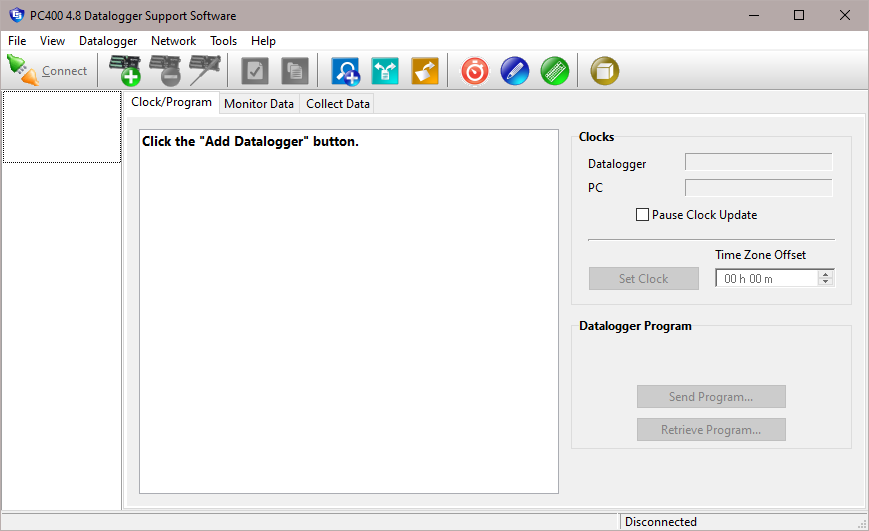Launch the Split tool teal arrows icon

pyautogui.click(x=385, y=70)
